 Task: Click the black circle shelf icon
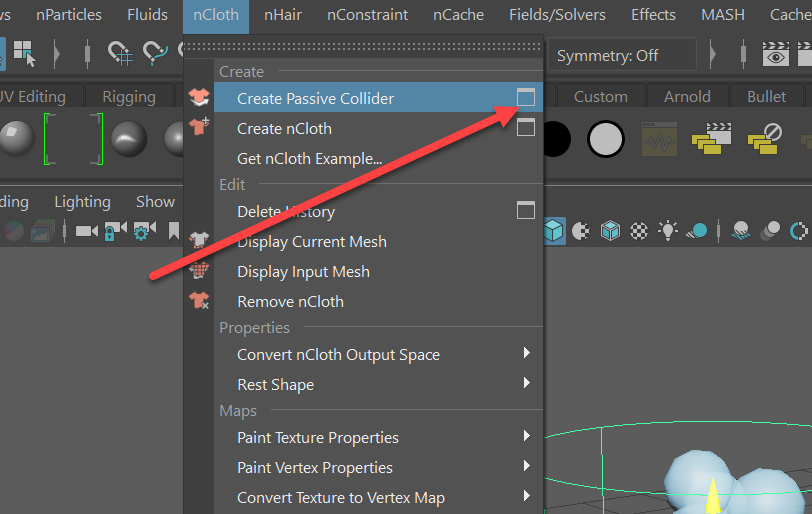[557, 139]
